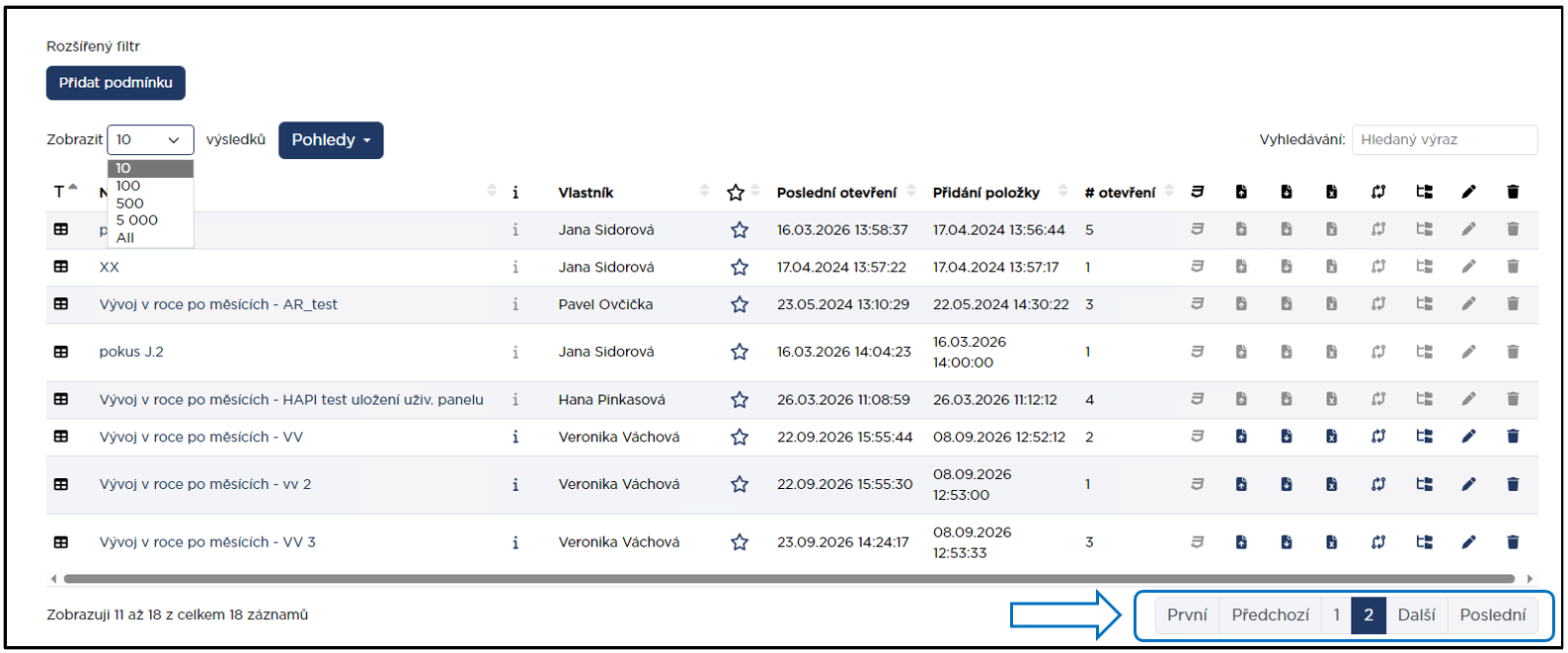
Task: Select the 5 000 option in the list
Action: [x=137, y=220]
